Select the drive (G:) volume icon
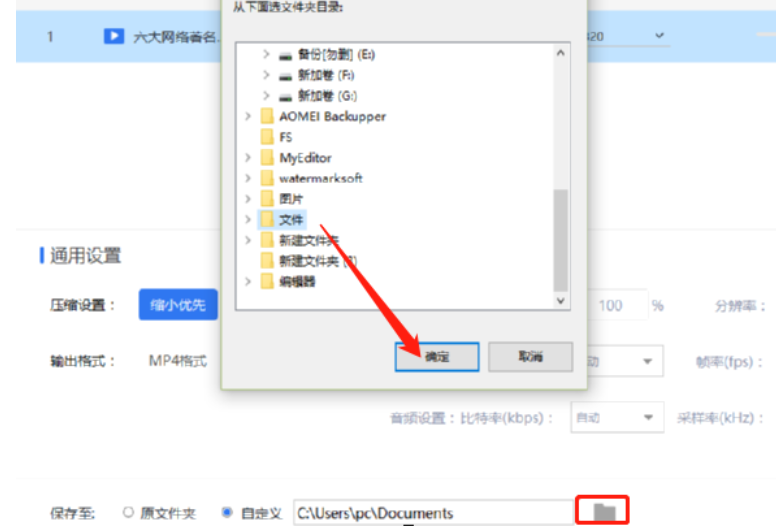The width and height of the screenshot is (776, 529). pos(285,96)
